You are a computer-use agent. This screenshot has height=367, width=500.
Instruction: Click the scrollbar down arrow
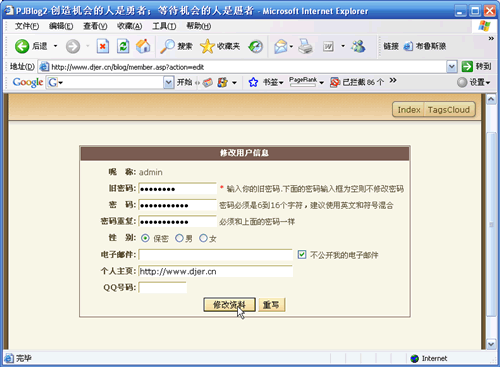(x=491, y=344)
